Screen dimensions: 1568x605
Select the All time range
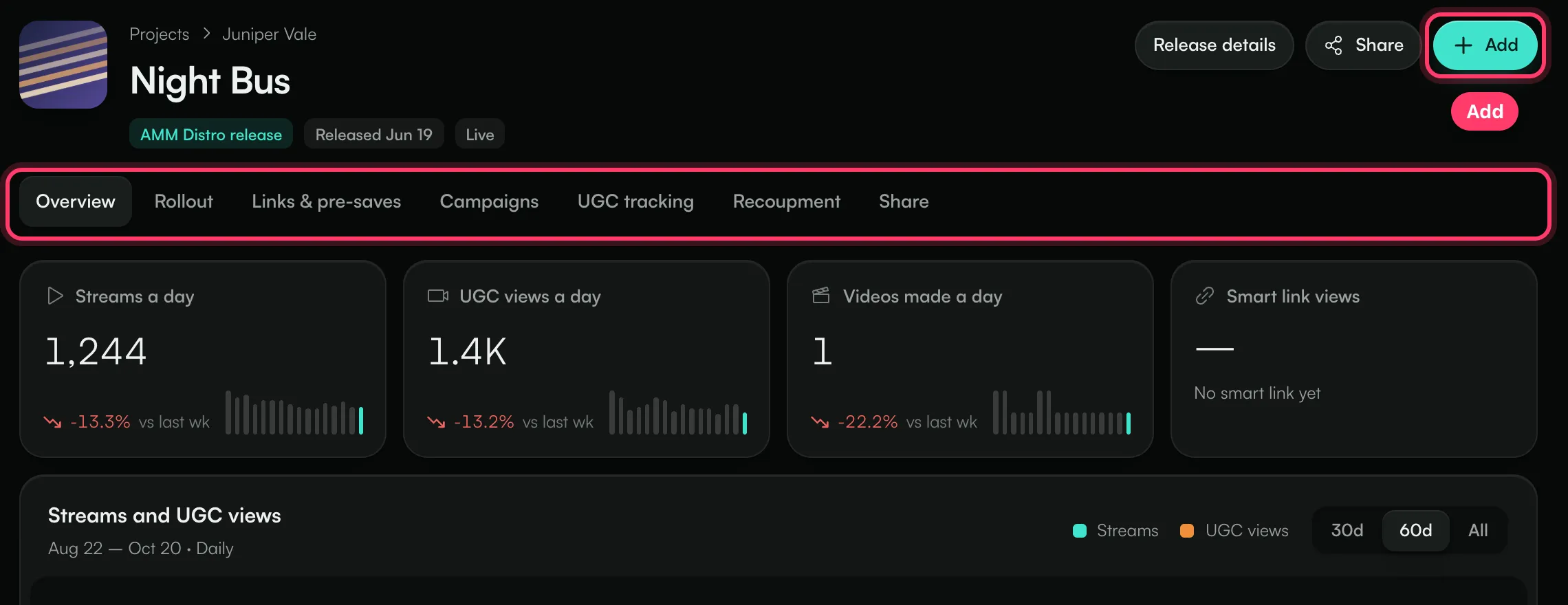tap(1478, 530)
